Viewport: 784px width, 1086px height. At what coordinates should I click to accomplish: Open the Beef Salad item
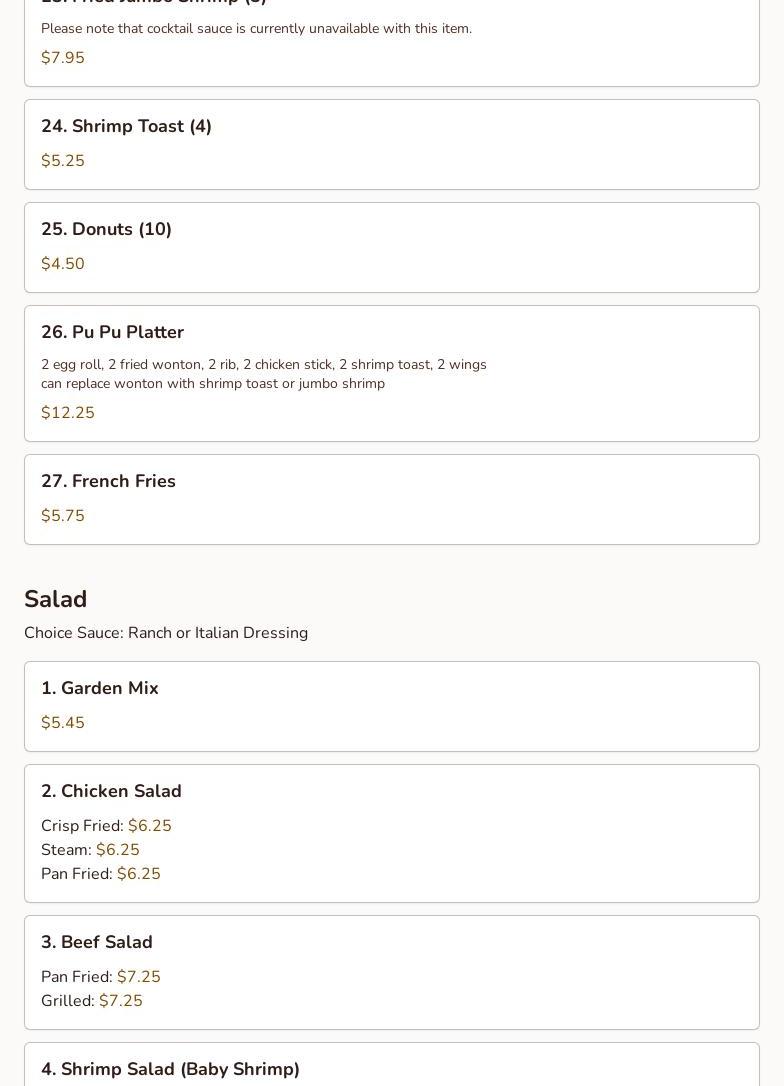97,943
